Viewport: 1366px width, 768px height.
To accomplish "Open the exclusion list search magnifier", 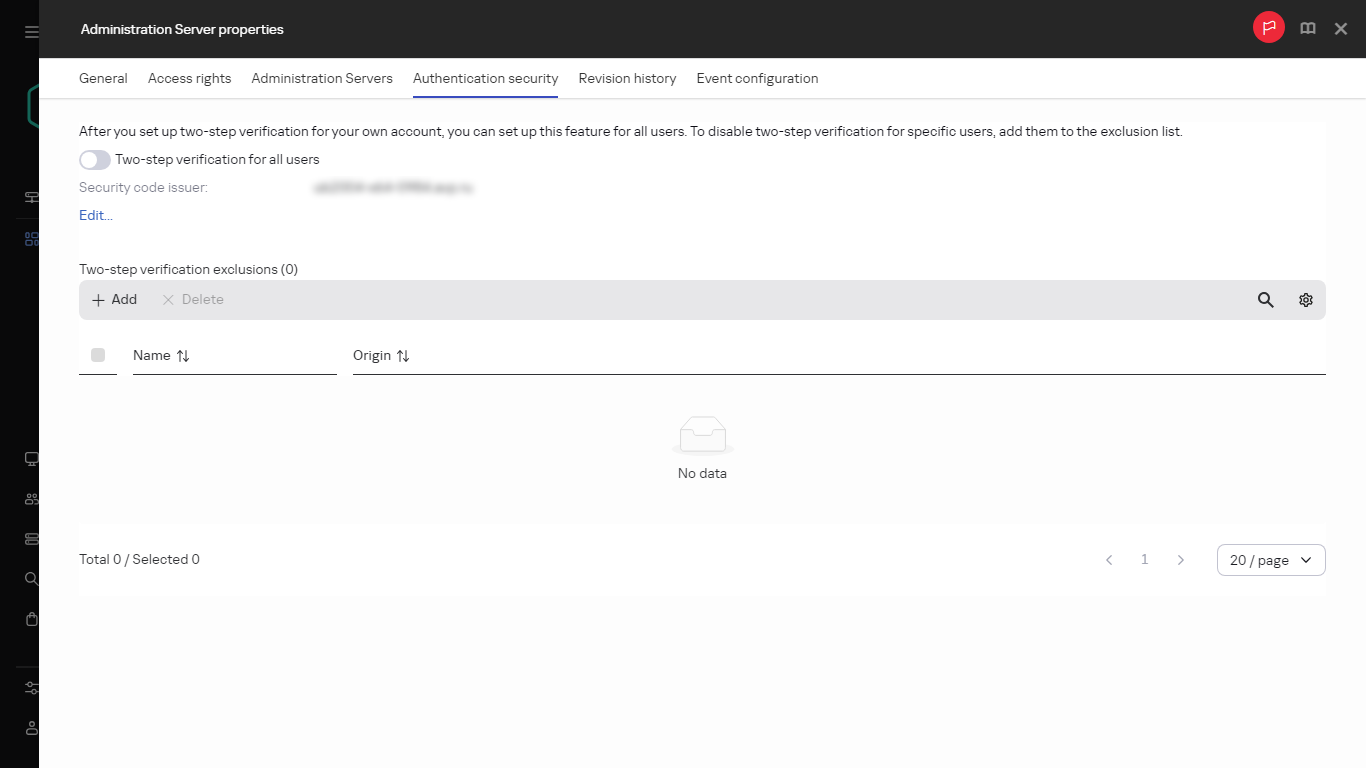I will [1265, 299].
